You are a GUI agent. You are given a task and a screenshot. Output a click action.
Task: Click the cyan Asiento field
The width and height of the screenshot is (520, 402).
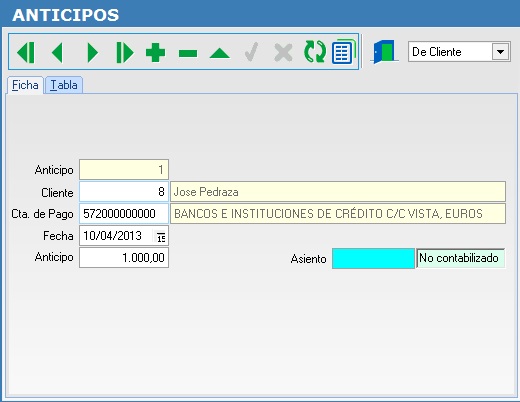coord(373,258)
